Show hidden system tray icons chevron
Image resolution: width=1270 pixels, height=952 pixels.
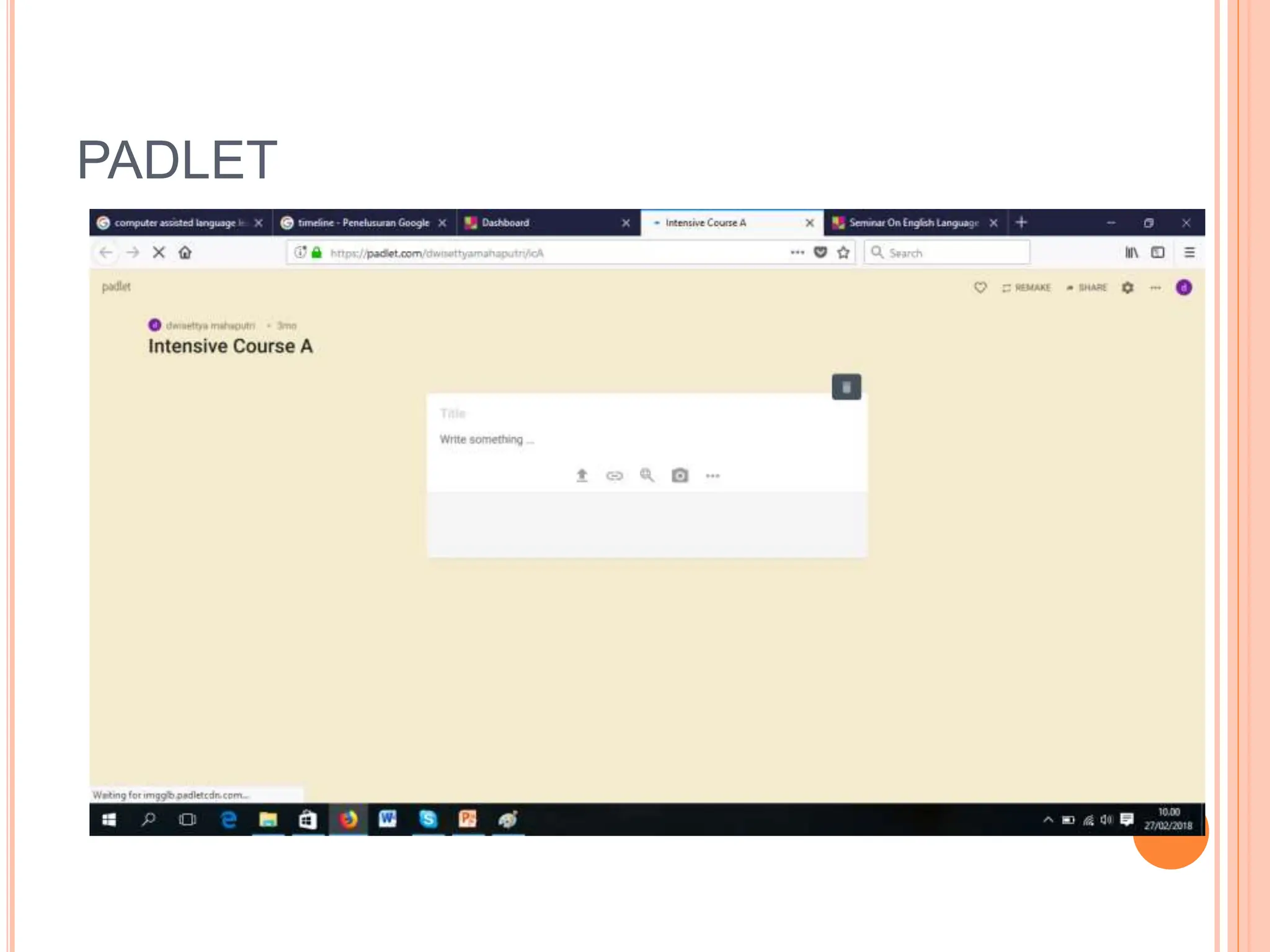(1048, 820)
